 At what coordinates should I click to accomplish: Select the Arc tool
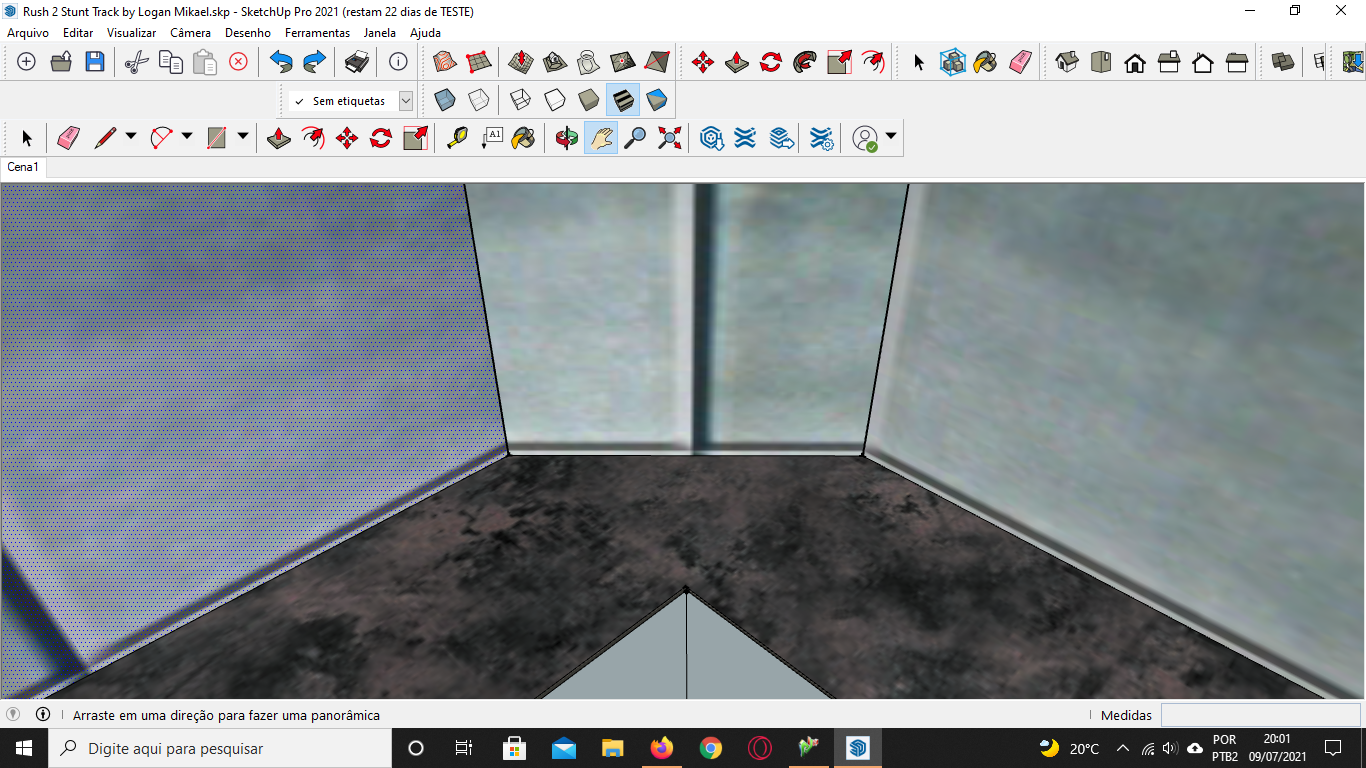(x=162, y=138)
